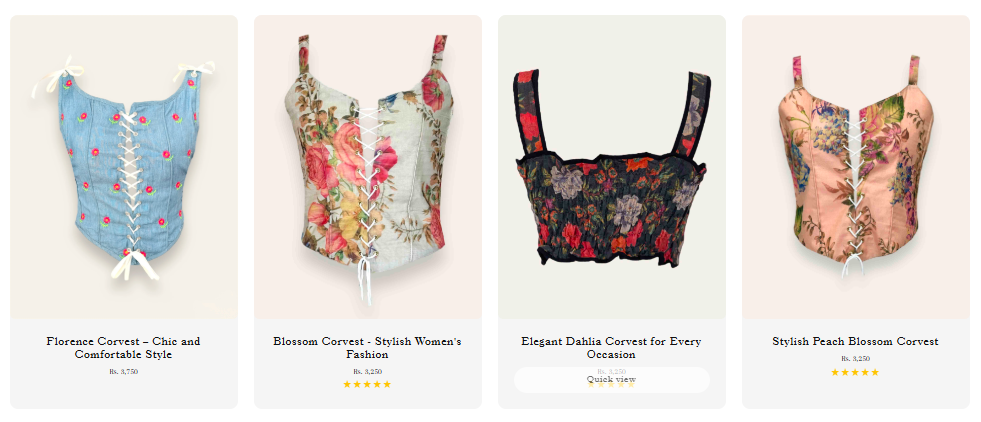The height and width of the screenshot is (422, 981).
Task: Open the Blossom Corvest floral top image
Action: tap(368, 167)
